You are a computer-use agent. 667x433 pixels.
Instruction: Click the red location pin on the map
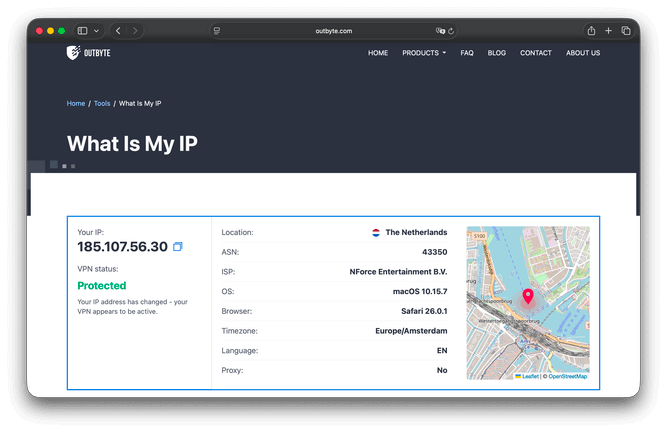click(528, 296)
